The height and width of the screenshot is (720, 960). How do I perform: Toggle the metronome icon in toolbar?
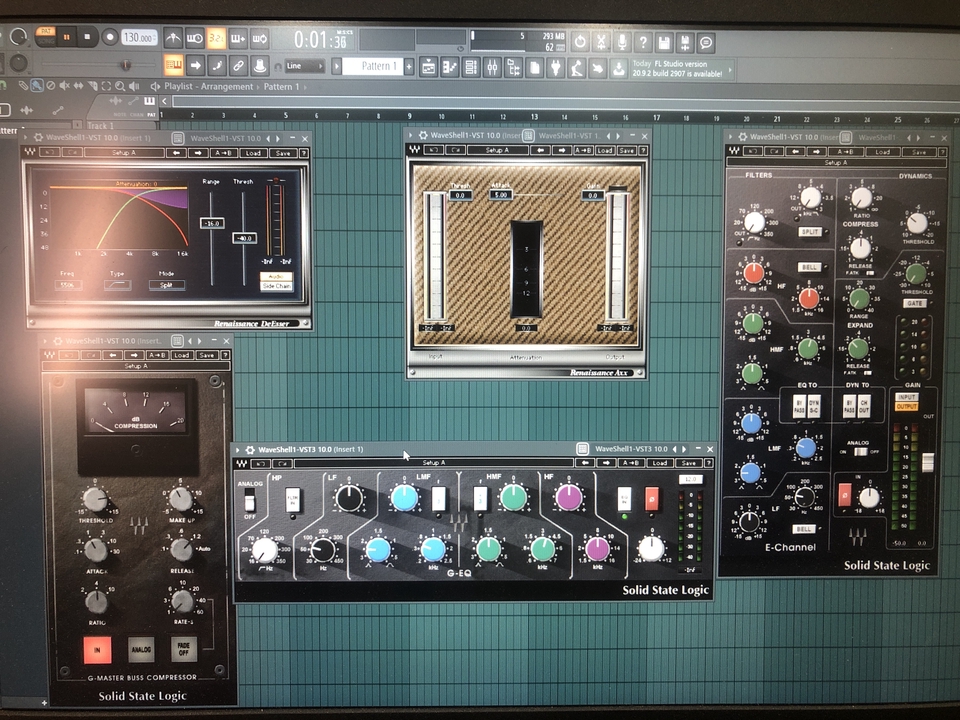click(x=173, y=39)
